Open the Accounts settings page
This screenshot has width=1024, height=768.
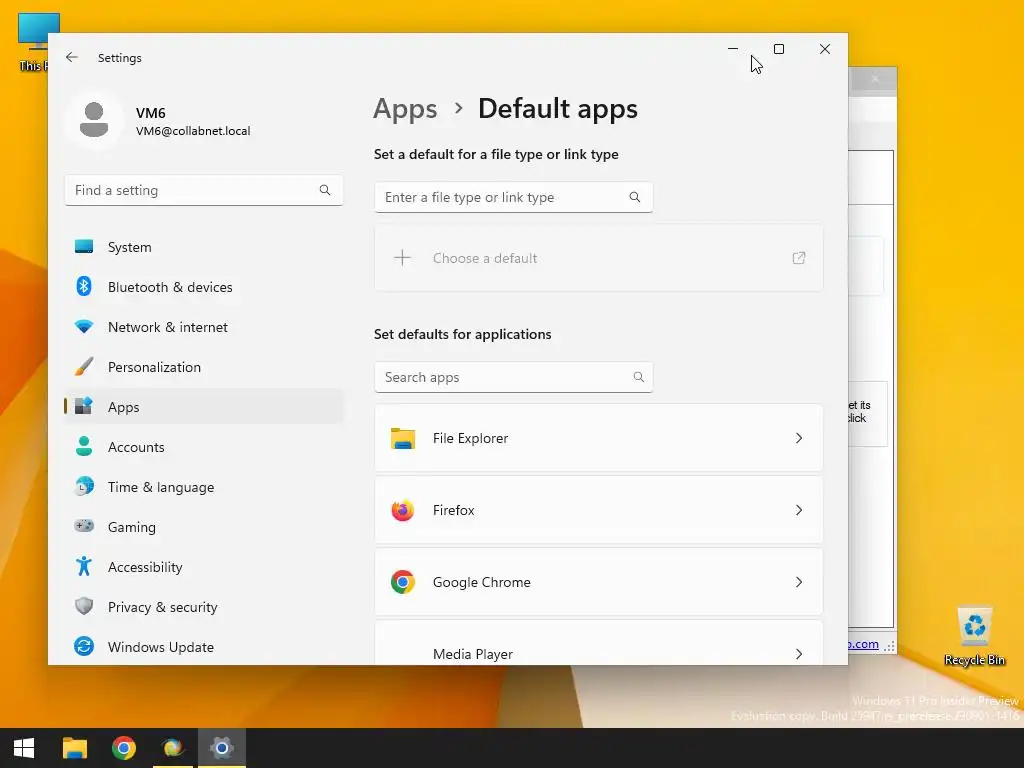204,447
